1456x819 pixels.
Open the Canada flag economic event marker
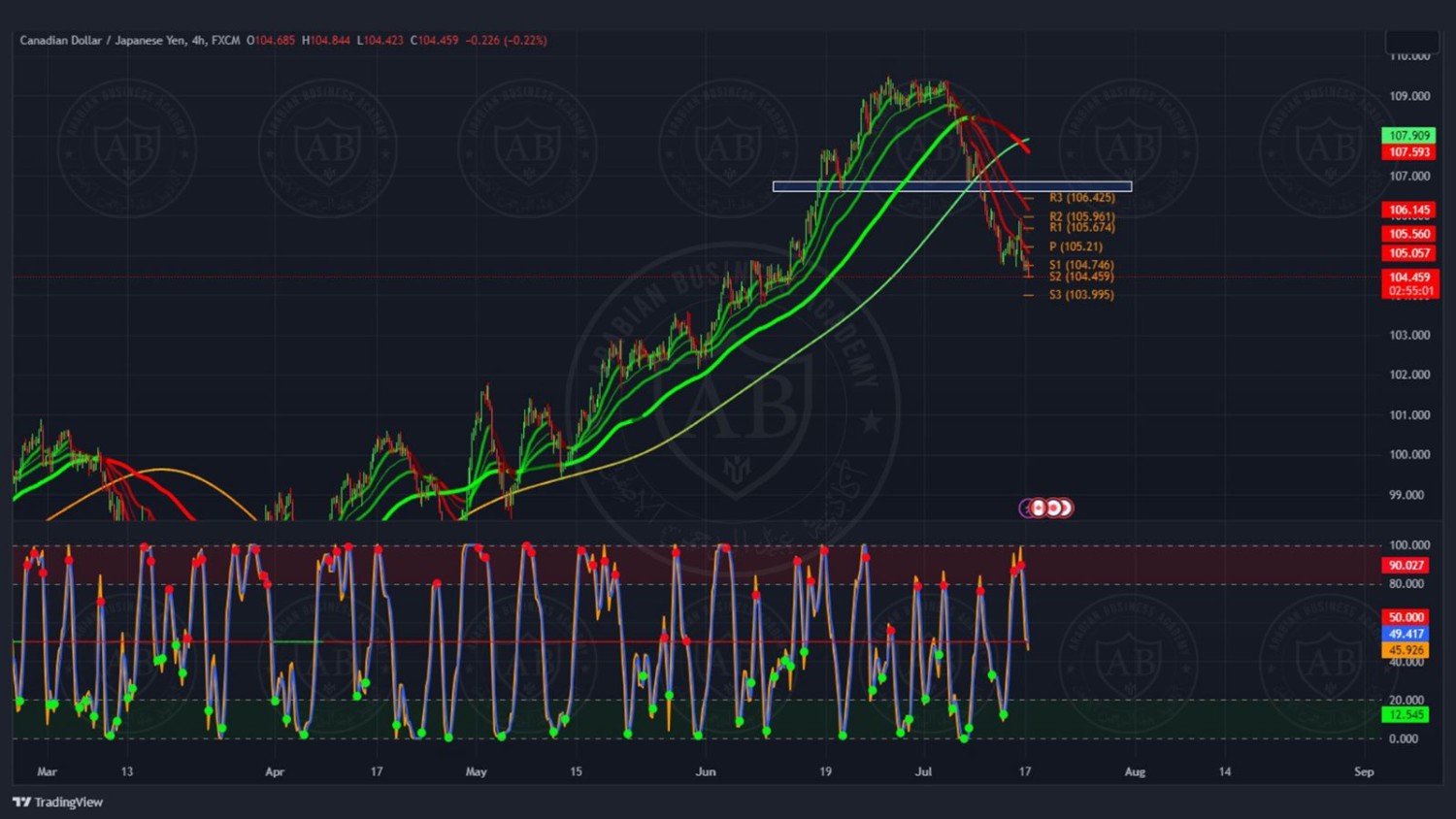click(x=1039, y=508)
